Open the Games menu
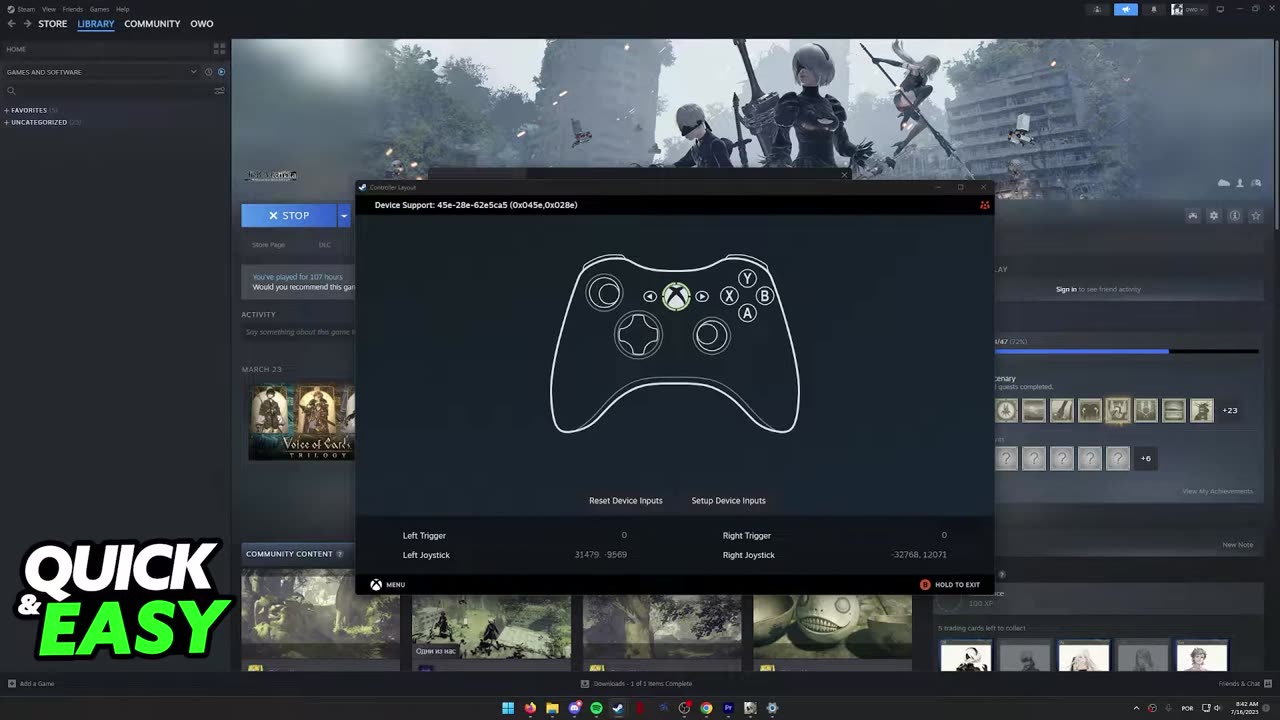This screenshot has height=720, width=1280. [99, 9]
